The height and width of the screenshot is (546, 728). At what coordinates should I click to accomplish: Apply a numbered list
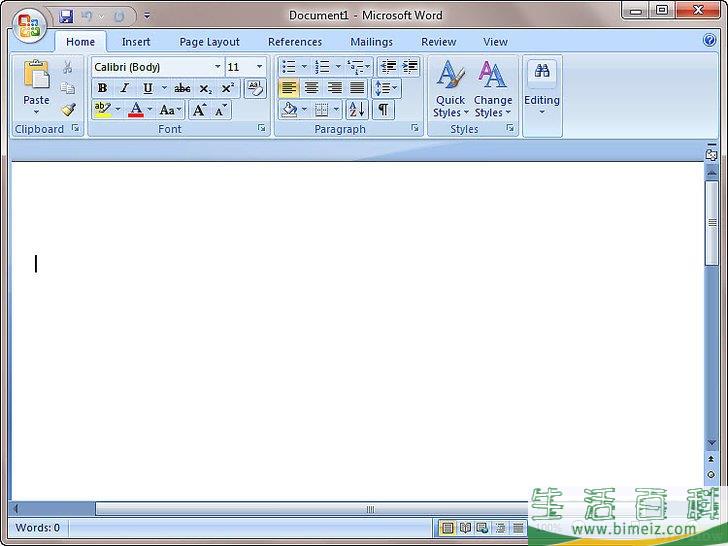coord(322,67)
